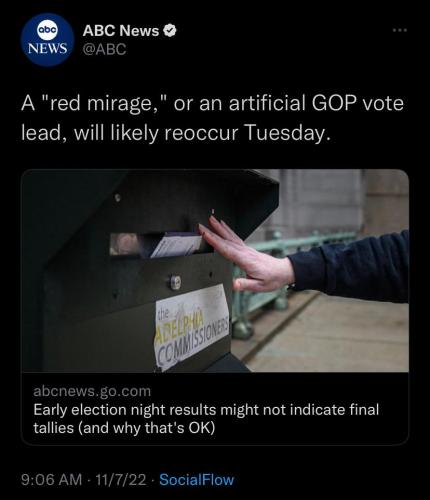Click the blue verified checkmark badge
Screen dimensions: 430x500
point(170,31)
